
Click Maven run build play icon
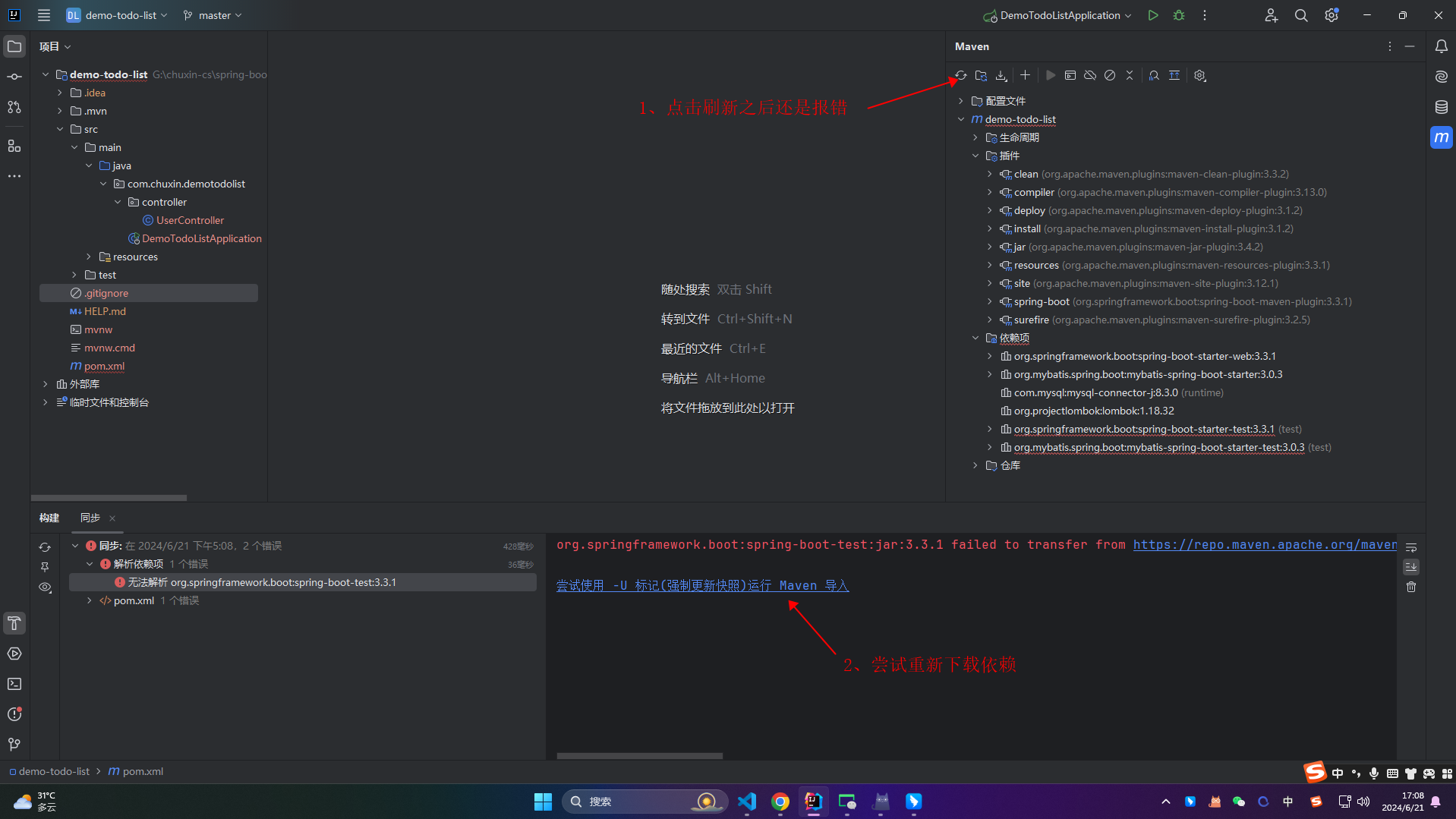[x=1051, y=75]
